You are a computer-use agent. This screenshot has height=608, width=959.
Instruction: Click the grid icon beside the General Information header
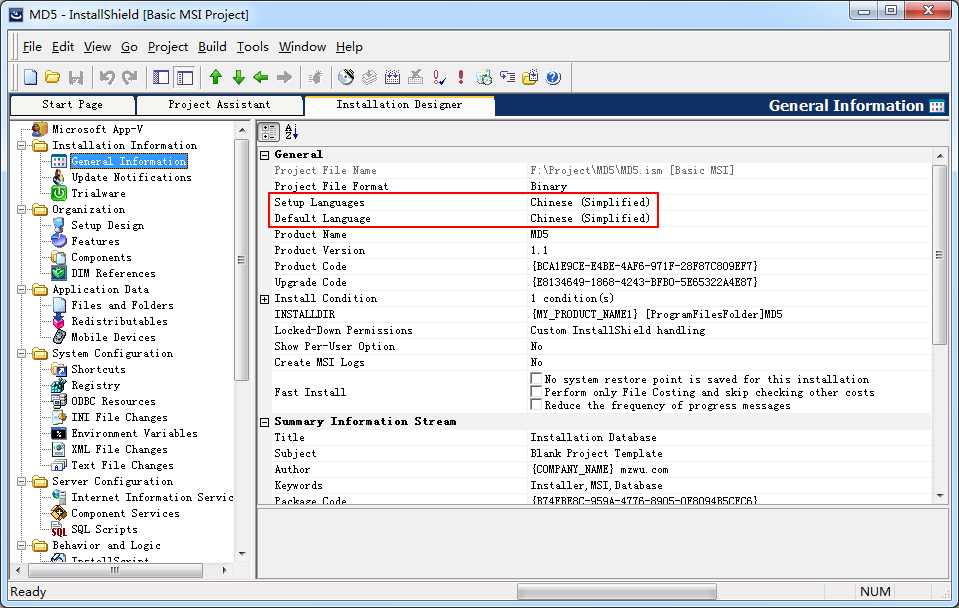(x=937, y=106)
